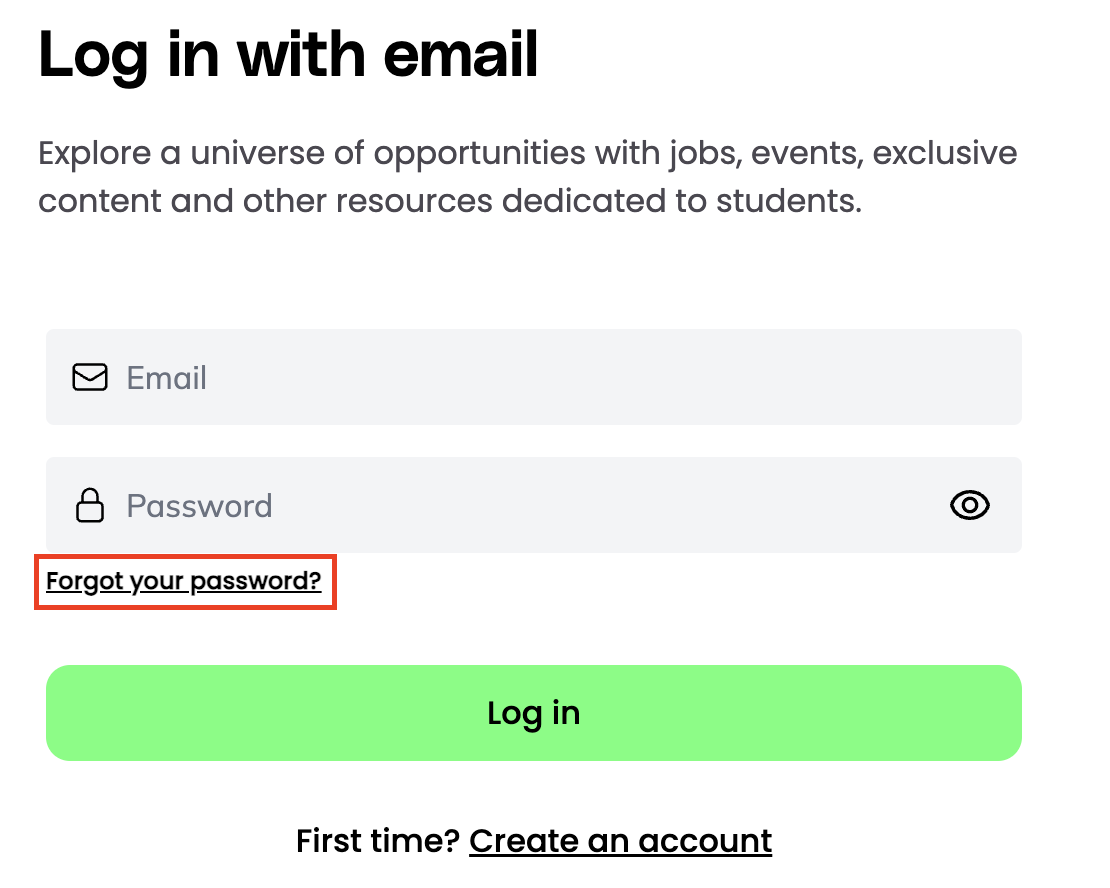
Task: Click the padlock icon in the Password field
Action: coord(89,505)
